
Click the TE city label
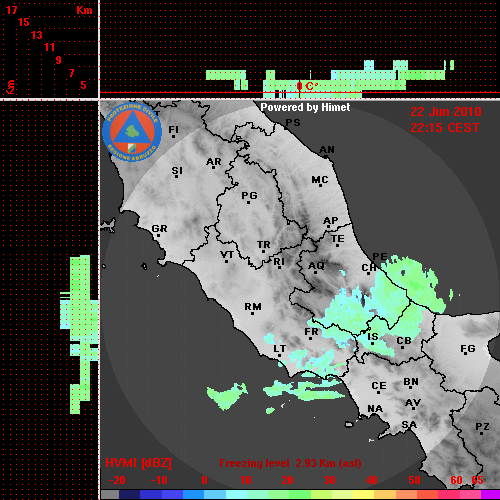pos(337,239)
